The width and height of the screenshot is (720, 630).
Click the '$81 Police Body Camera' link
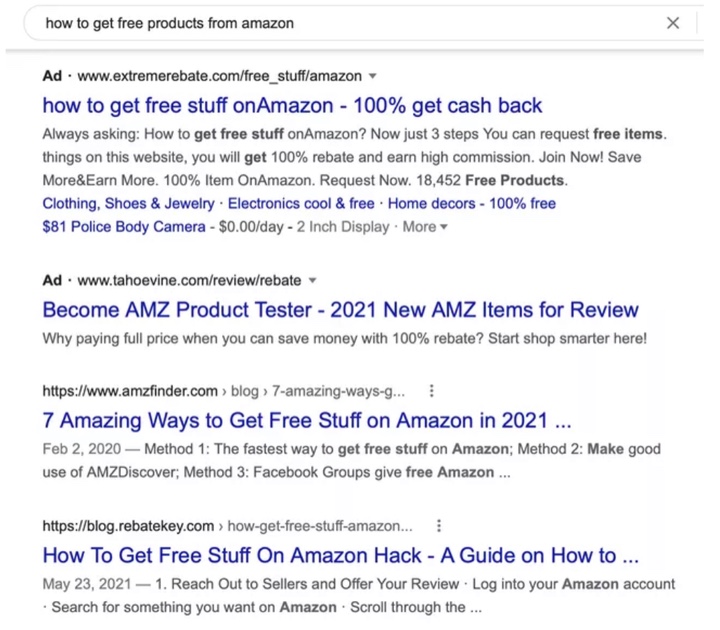pos(120,227)
